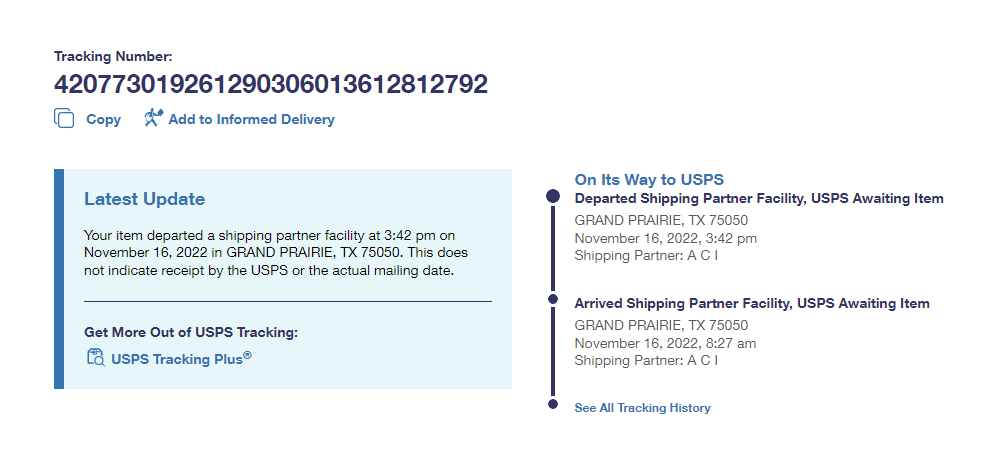Viewport: 987px width, 457px height.
Task: Click the Copy tracking number icon
Action: pyautogui.click(x=64, y=119)
